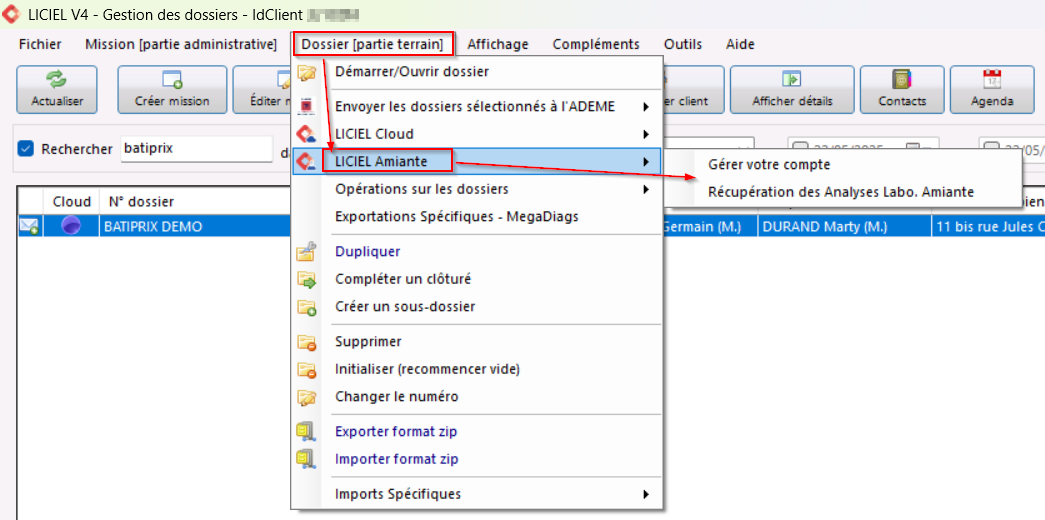The height and width of the screenshot is (520, 1045).
Task: Click the Actualiser refresh button
Action: (57, 89)
